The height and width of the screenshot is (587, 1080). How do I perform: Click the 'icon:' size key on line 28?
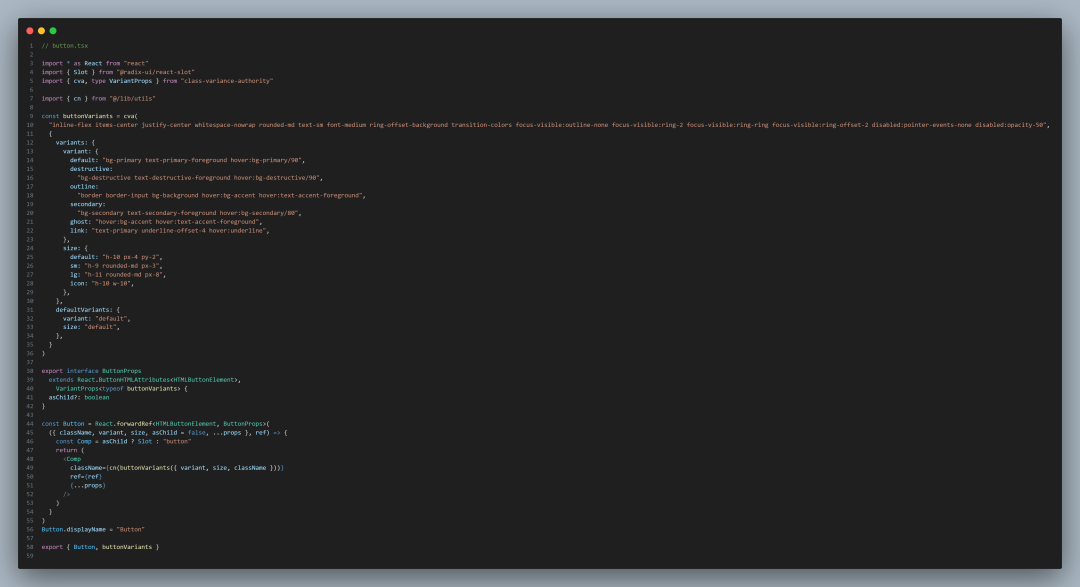[79, 284]
